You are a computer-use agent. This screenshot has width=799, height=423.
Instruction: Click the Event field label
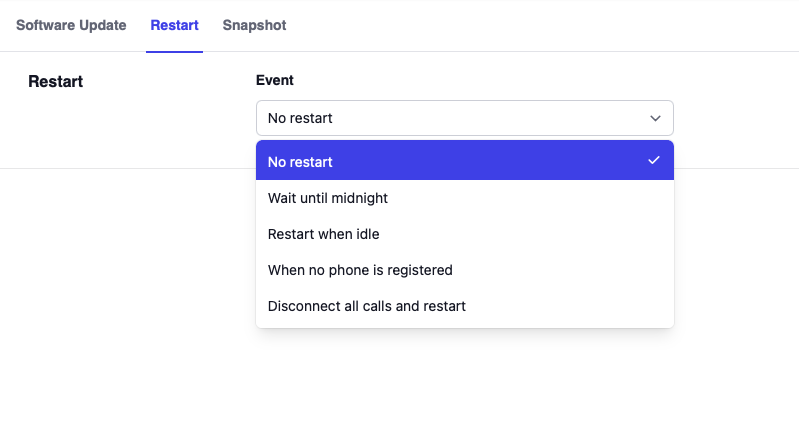click(275, 80)
